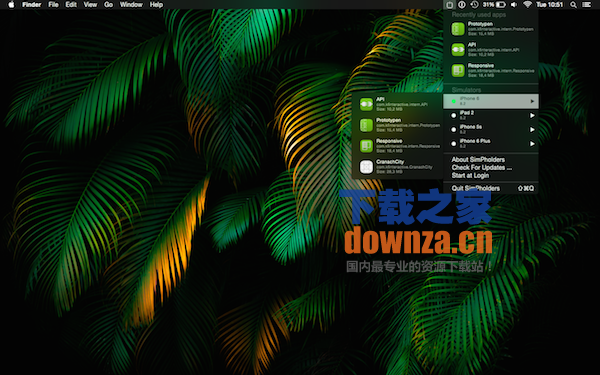Viewport: 600px width, 375px height.
Task: Open the View menu
Action: 90,5
